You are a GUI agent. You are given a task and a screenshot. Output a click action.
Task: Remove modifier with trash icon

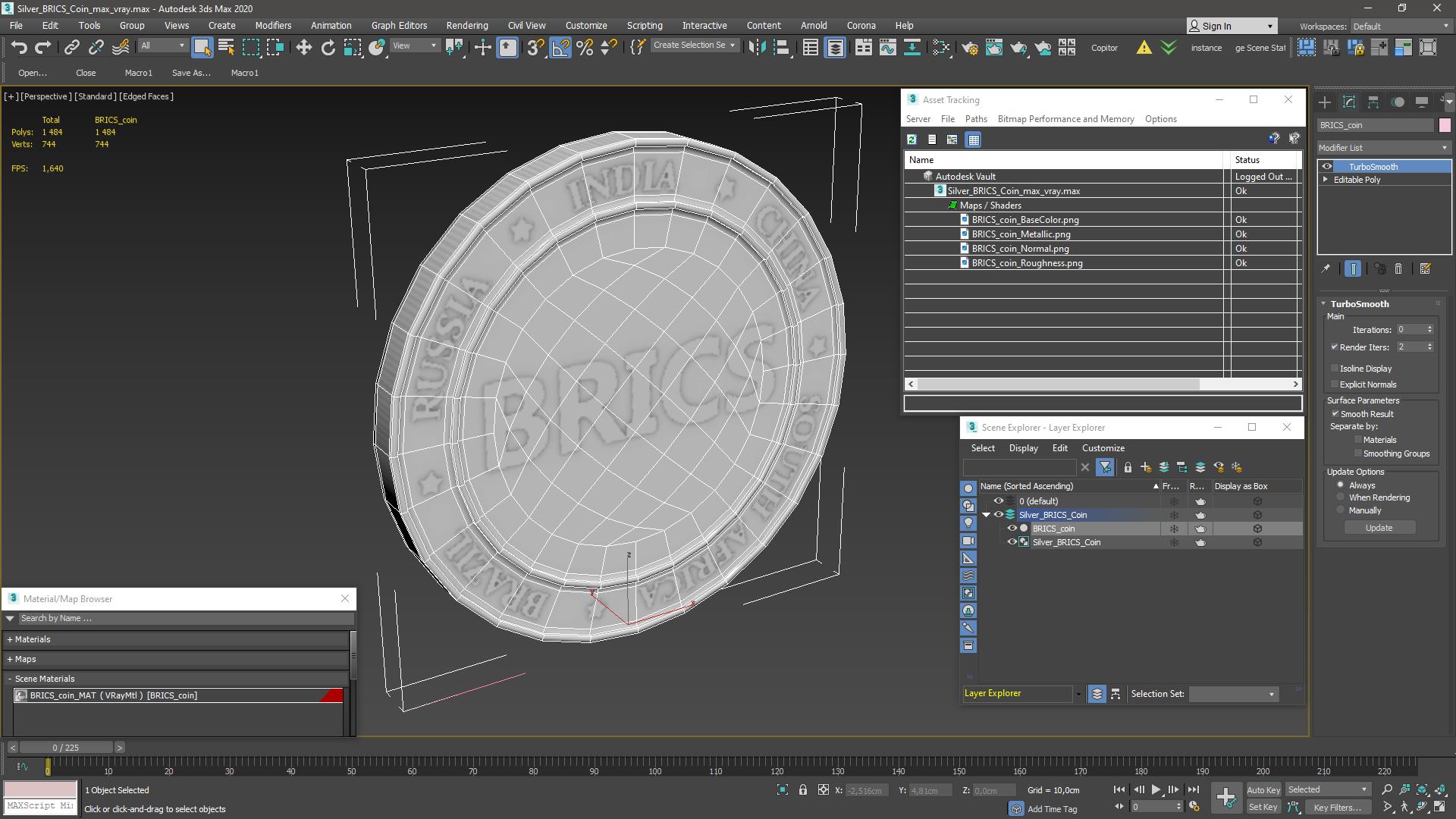1399,268
